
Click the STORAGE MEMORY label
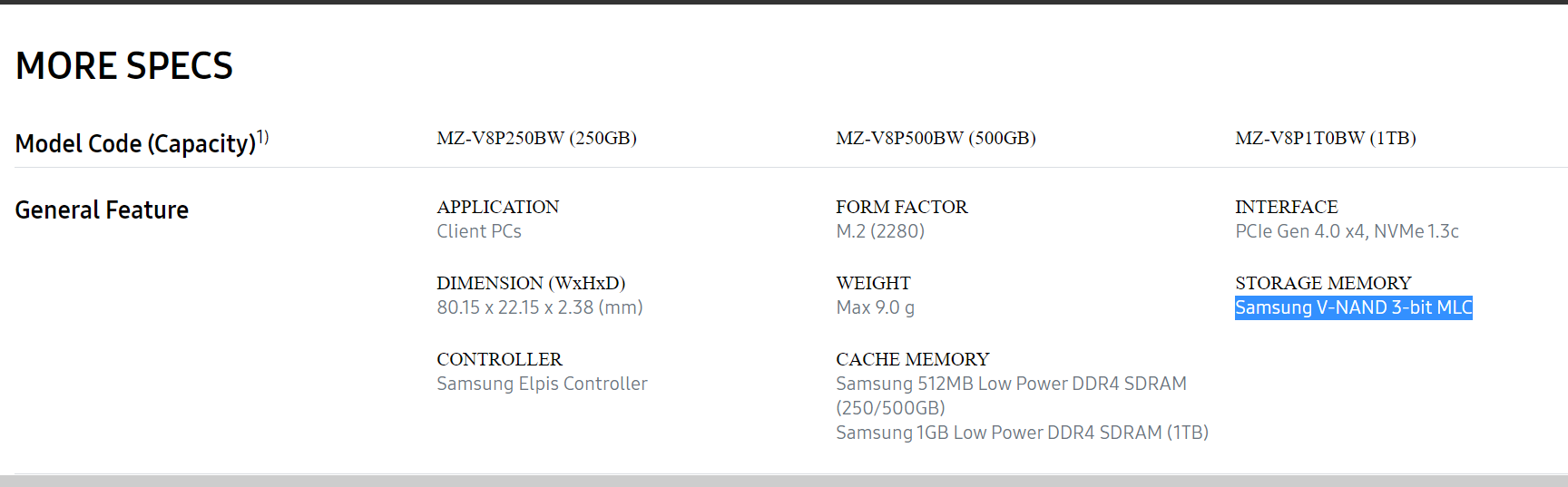[x=1323, y=283]
